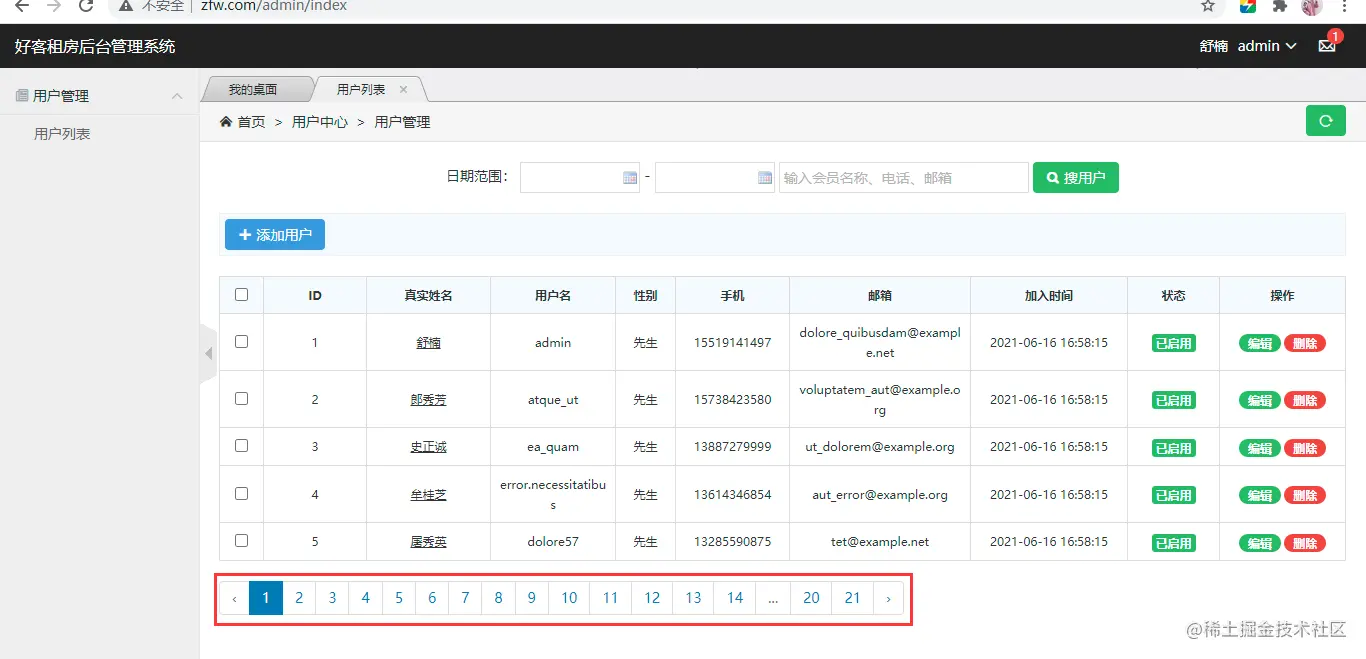This screenshot has height=659, width=1366.
Task: Open the user name link 舒楠 in the table
Action: coord(428,342)
